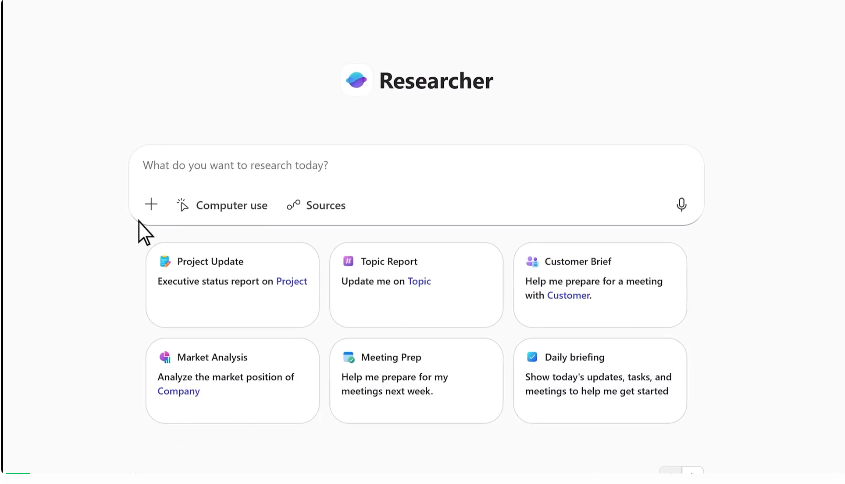Click the plus icon to add content
845x484 pixels.
coord(151,205)
